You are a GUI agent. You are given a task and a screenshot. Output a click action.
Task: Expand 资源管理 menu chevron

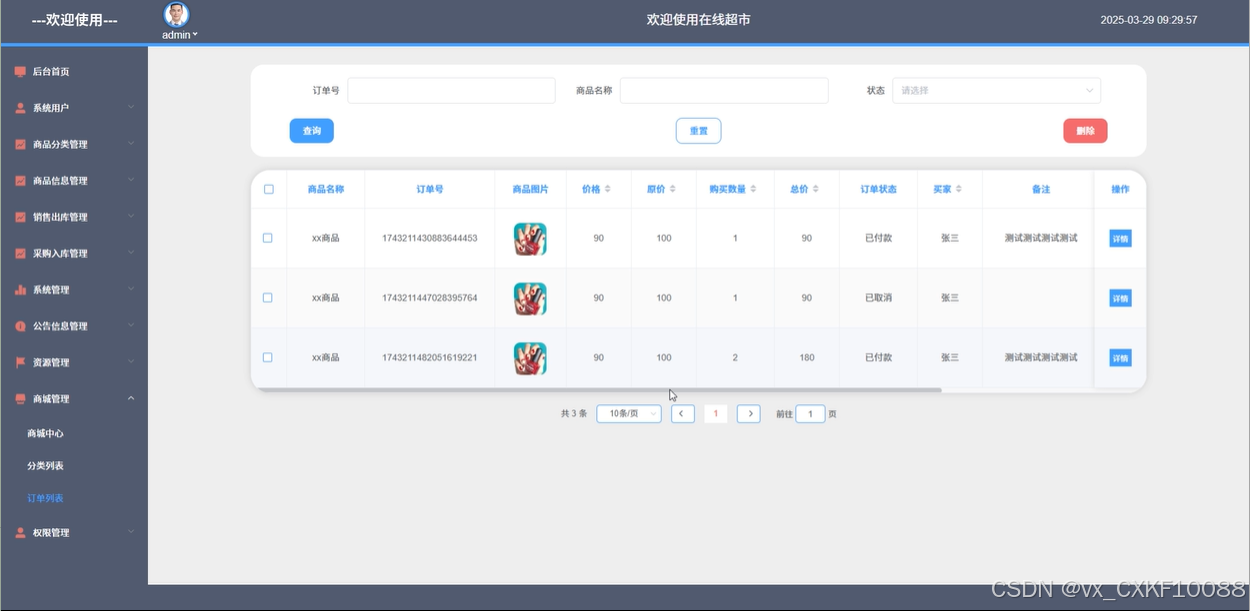[x=131, y=362]
